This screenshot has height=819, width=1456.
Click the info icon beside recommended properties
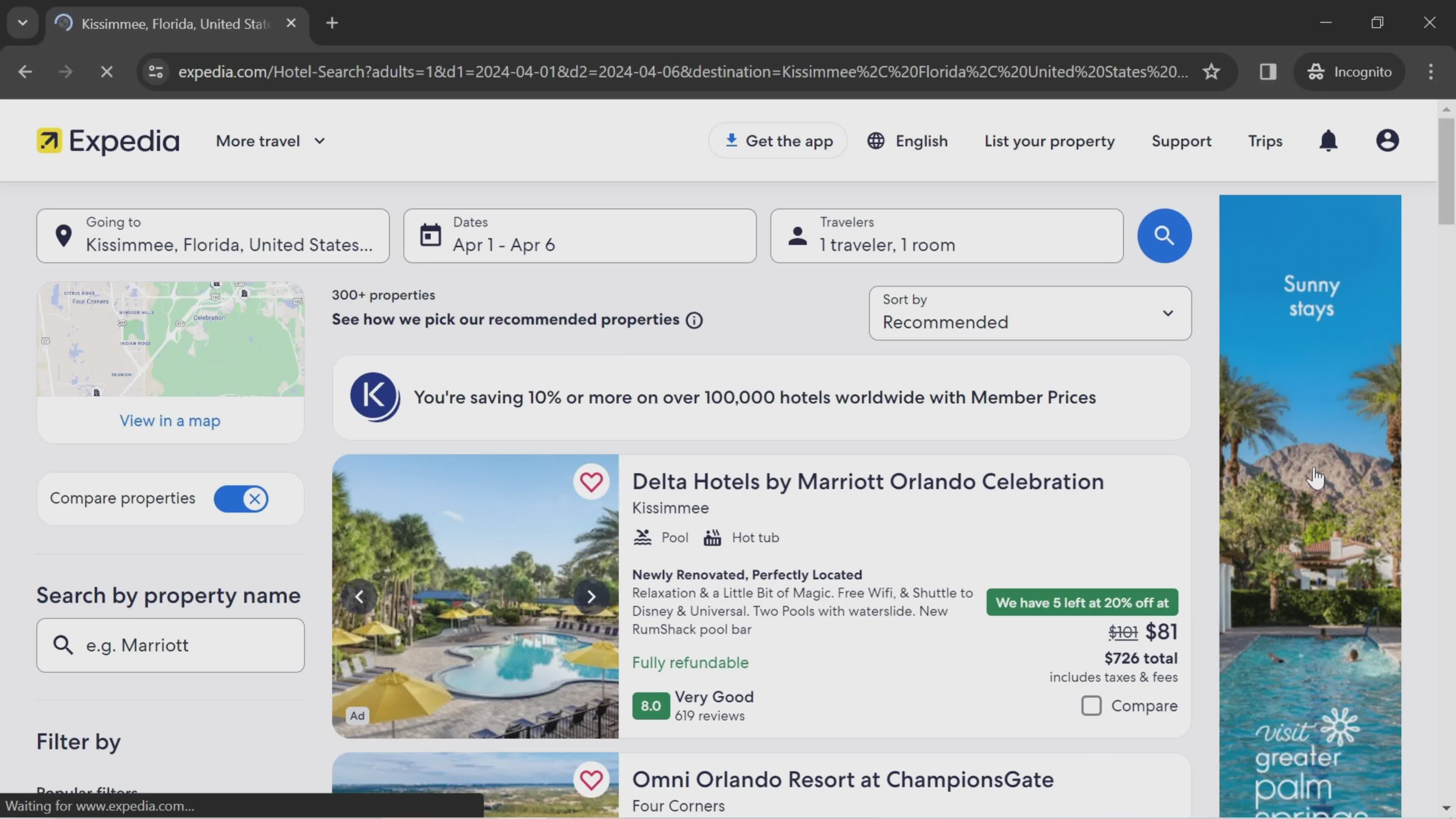pyautogui.click(x=694, y=320)
